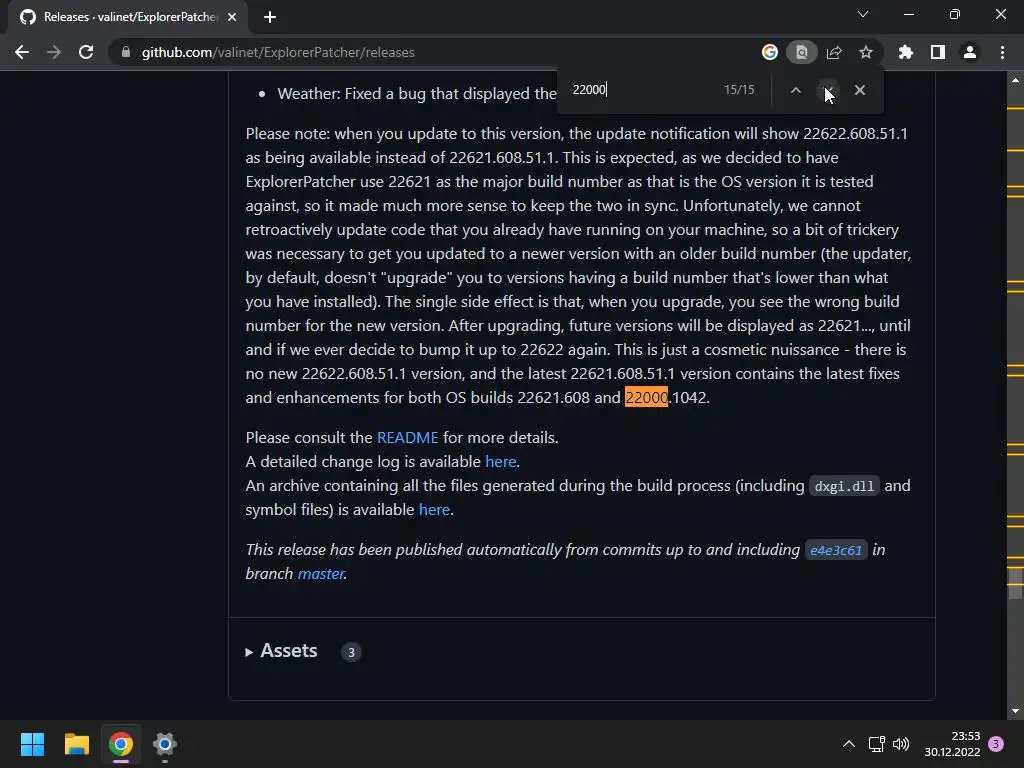Open the master branch link

tap(321, 573)
